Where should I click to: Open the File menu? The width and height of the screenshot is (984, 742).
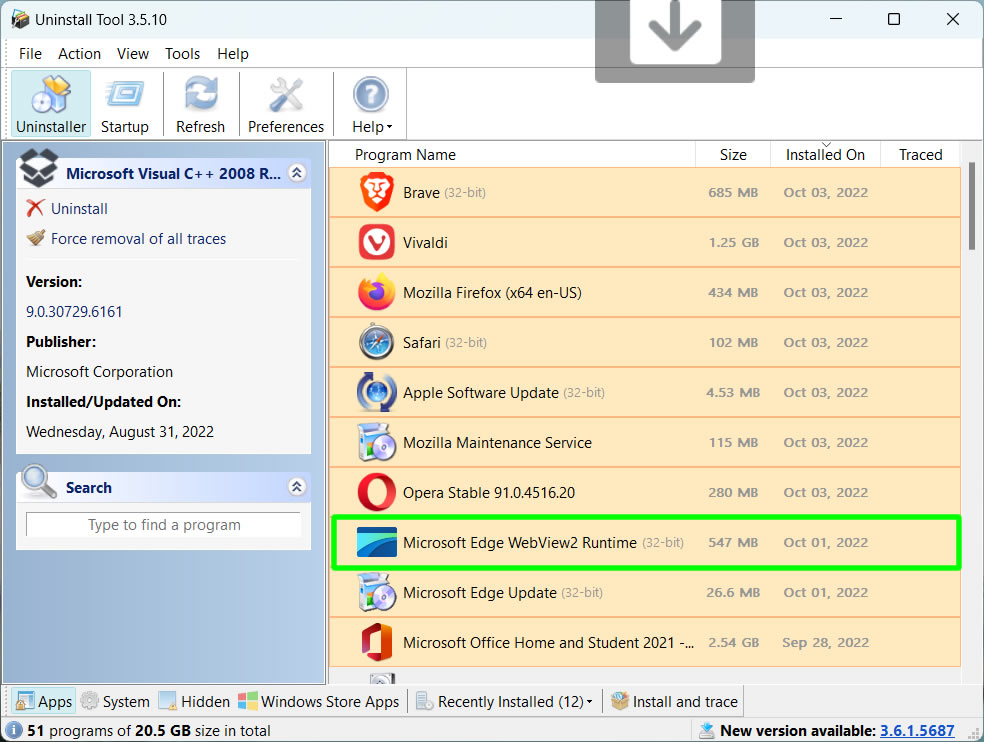click(x=30, y=54)
